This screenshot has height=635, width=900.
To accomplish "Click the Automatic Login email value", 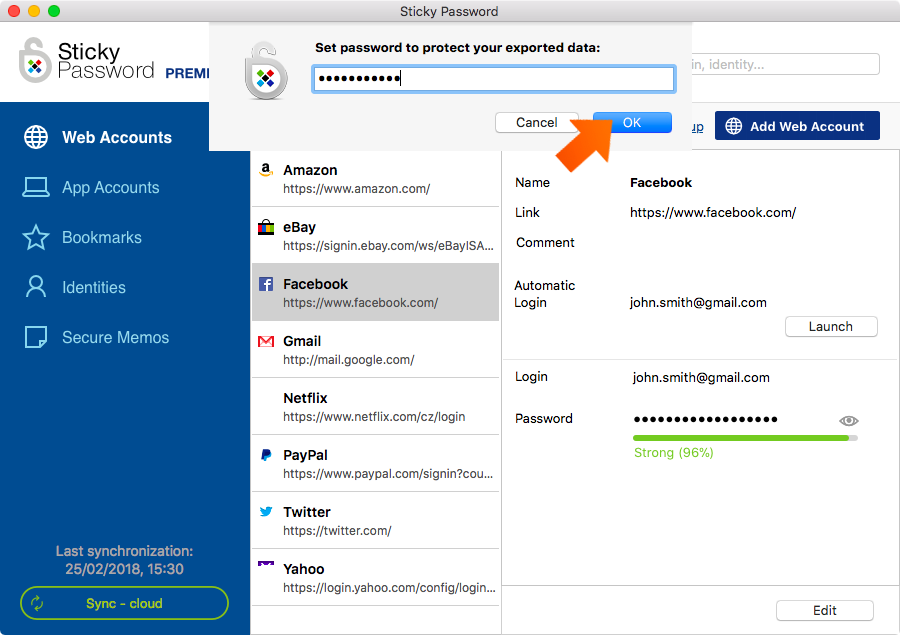I will point(698,303).
